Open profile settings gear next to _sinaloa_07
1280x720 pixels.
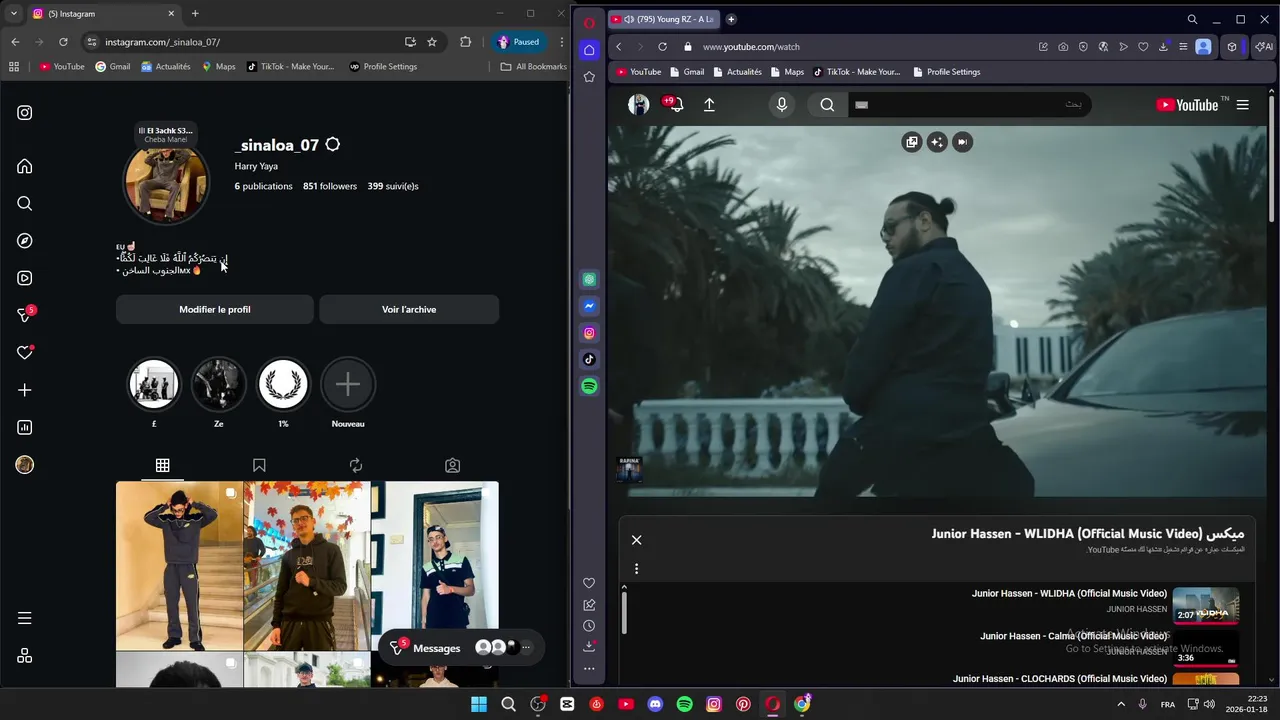333,145
